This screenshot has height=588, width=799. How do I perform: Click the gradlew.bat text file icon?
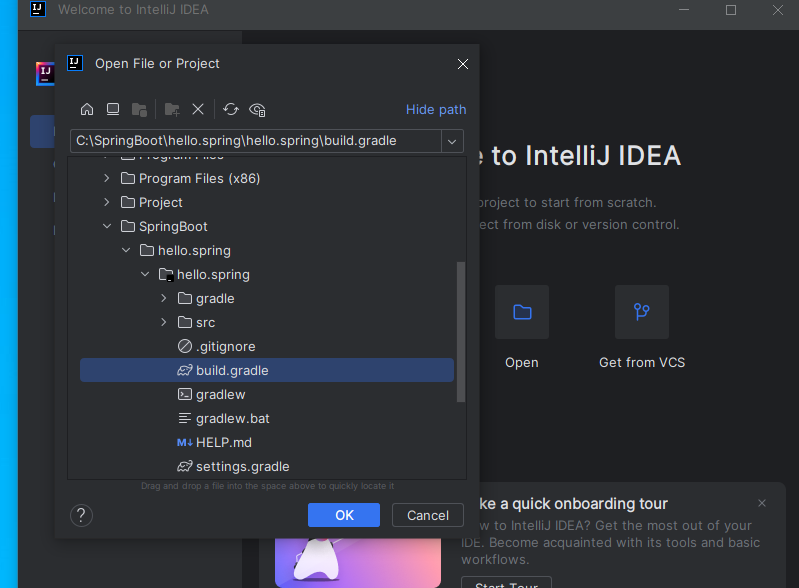[x=184, y=418]
